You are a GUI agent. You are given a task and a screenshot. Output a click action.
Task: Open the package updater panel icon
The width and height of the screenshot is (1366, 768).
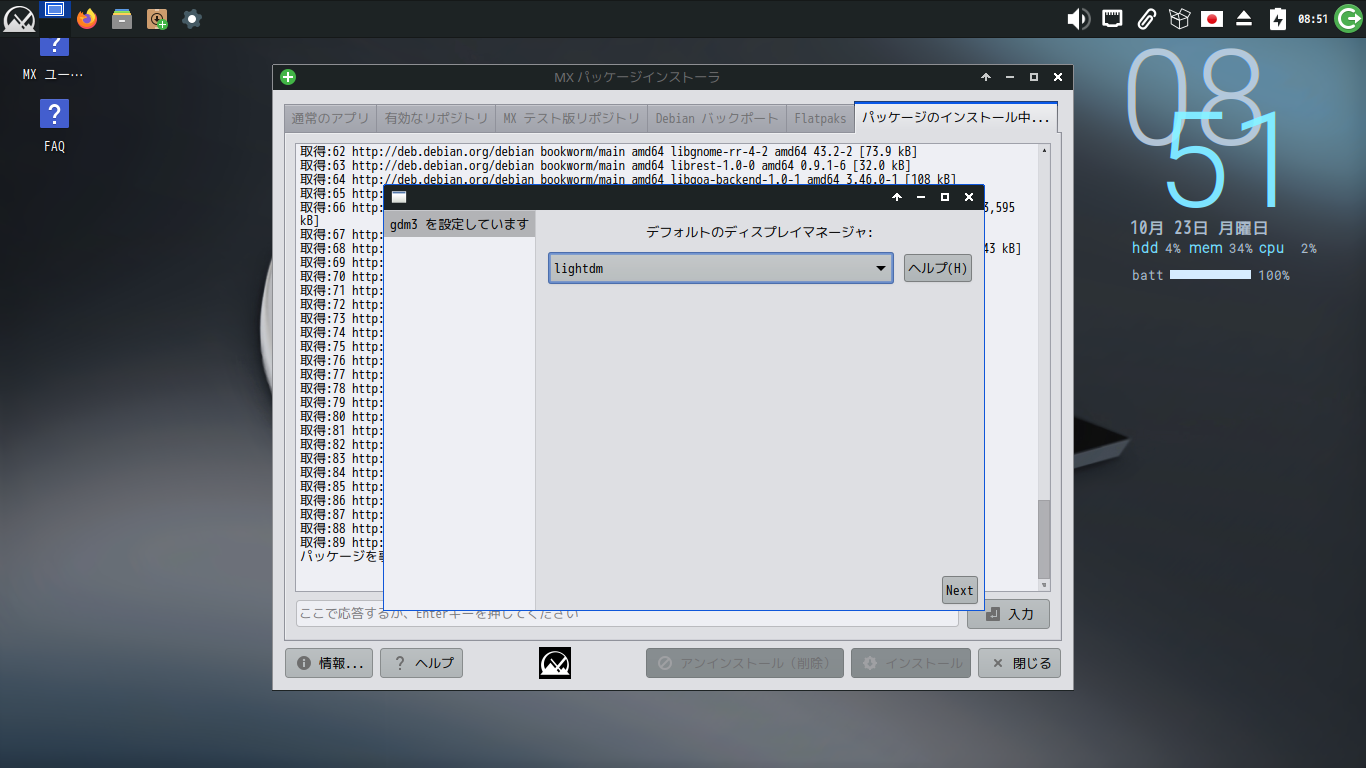[157, 18]
